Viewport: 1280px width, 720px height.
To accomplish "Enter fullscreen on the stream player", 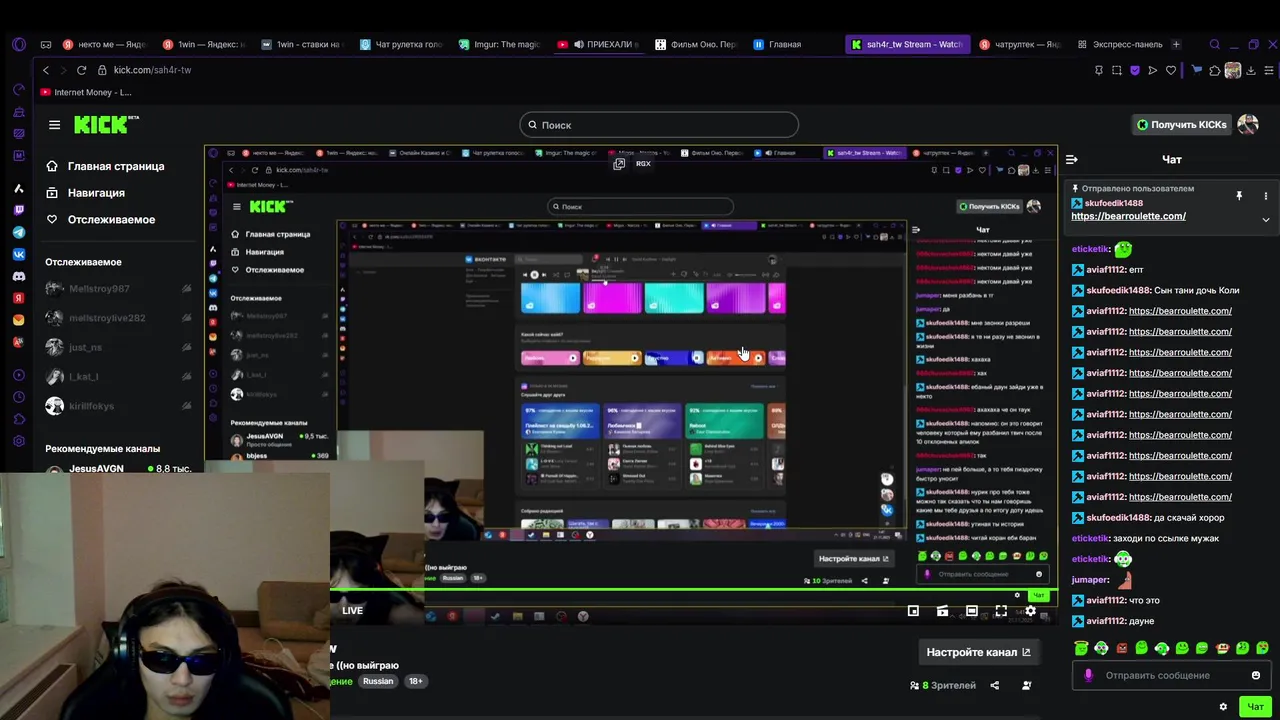I will pos(1001,611).
